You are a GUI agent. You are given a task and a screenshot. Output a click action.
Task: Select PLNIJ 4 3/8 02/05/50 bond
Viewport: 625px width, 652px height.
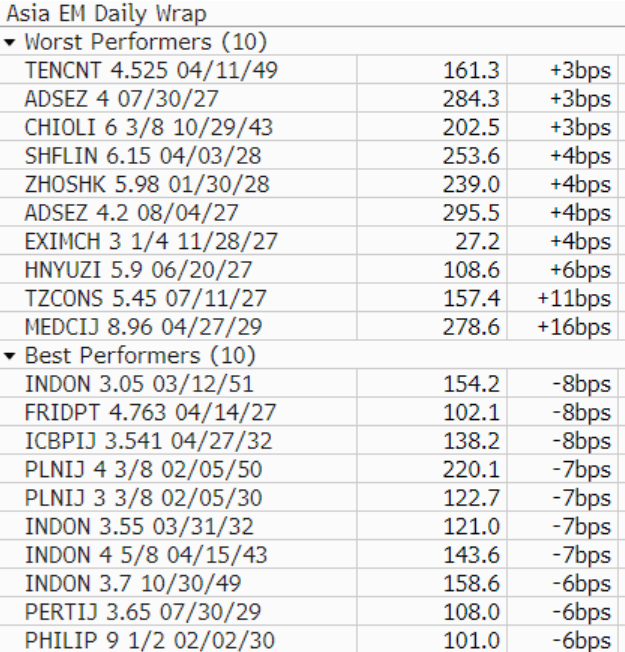[x=143, y=469]
